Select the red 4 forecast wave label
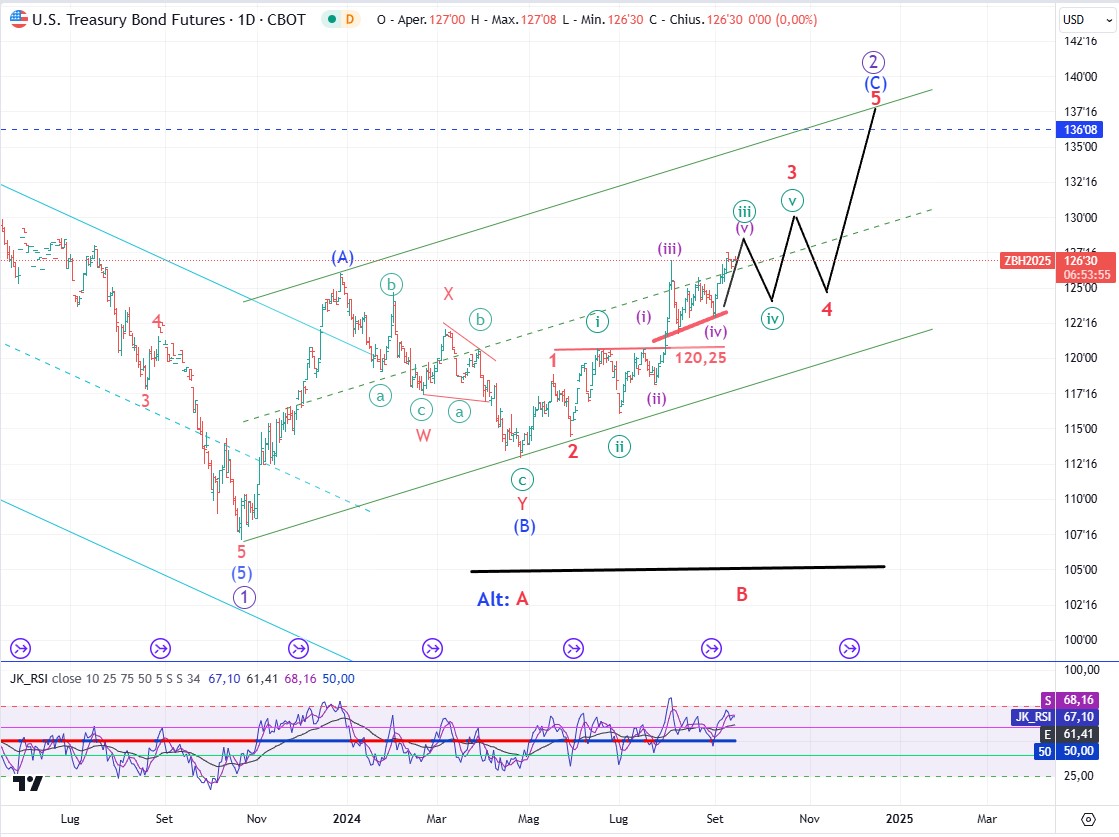 826,309
